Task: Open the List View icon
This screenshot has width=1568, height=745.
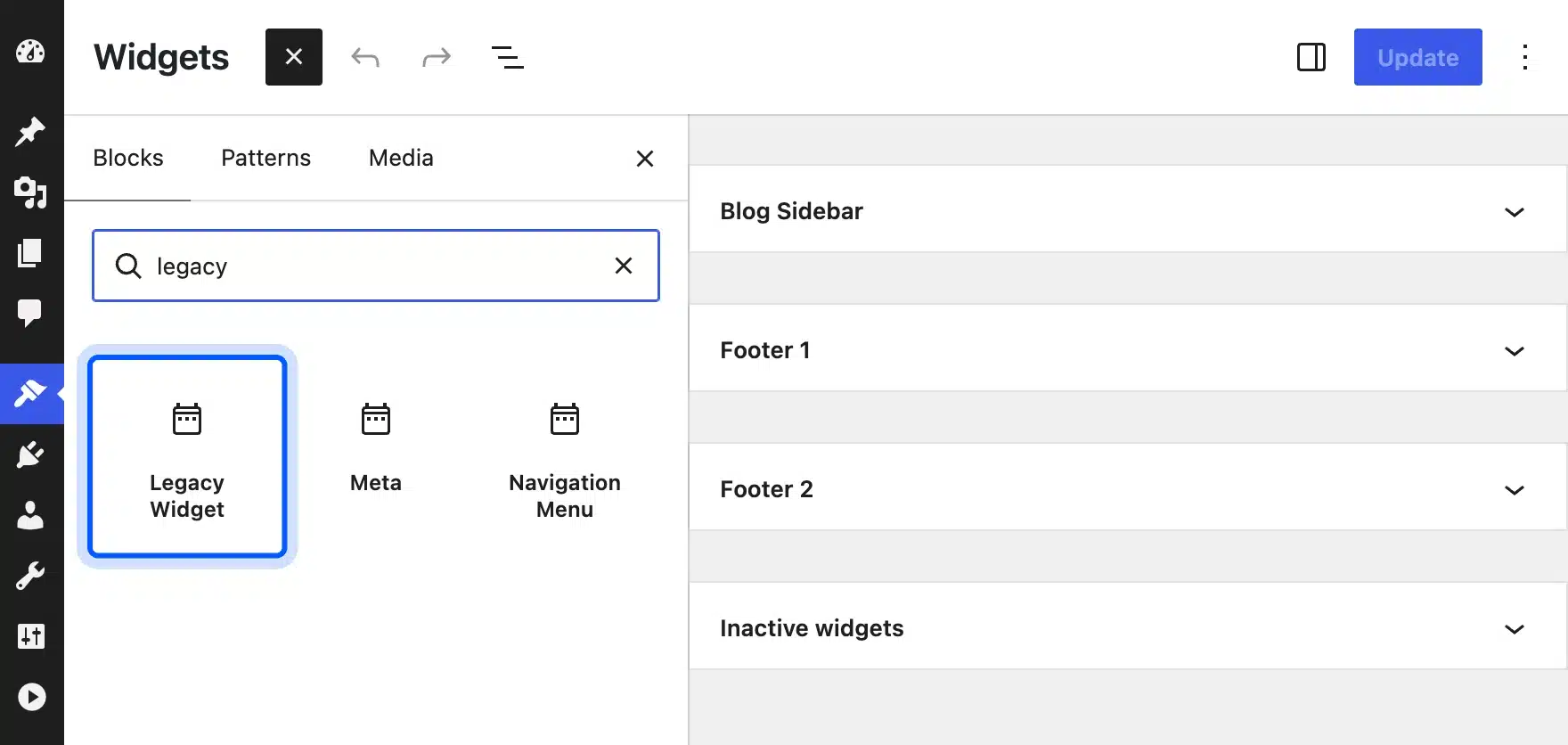Action: tap(508, 58)
